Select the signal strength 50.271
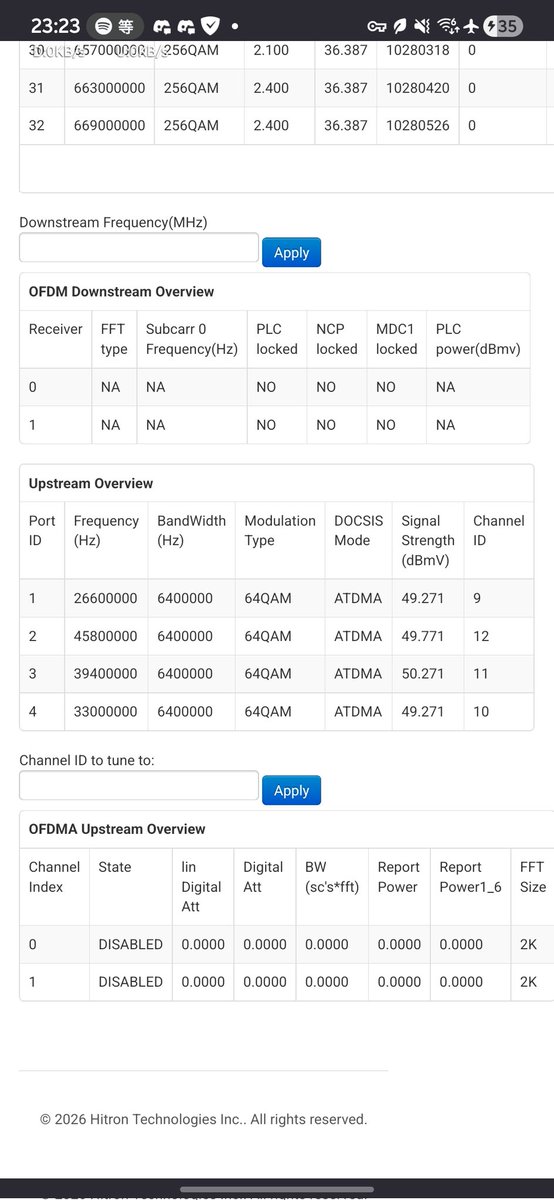This screenshot has height=1200, width=554. click(423, 674)
